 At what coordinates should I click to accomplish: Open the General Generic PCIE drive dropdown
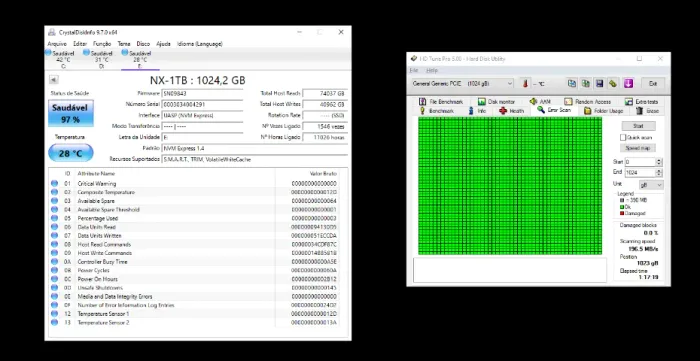(x=462, y=83)
